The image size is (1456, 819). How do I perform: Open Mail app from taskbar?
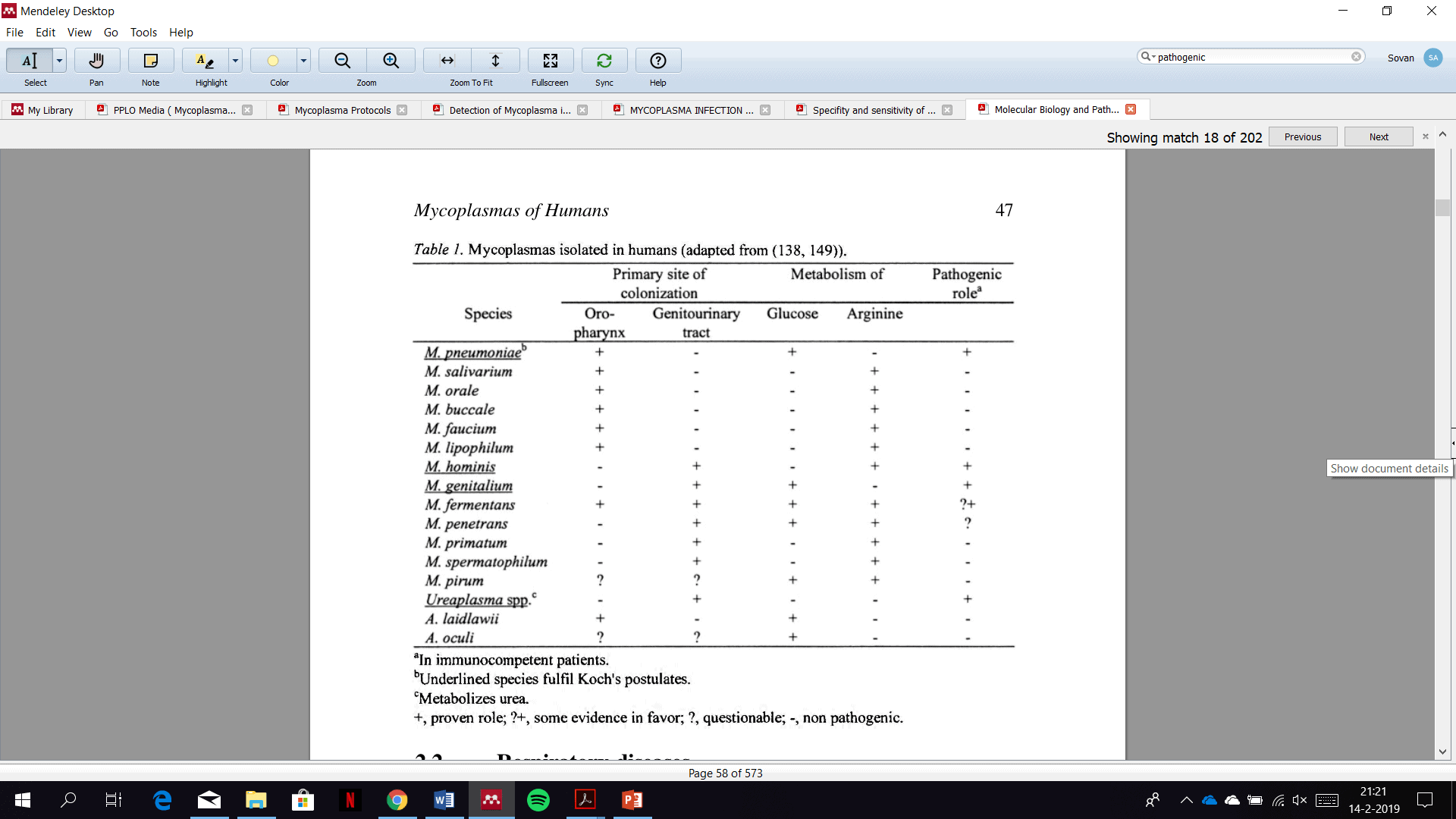tap(209, 800)
